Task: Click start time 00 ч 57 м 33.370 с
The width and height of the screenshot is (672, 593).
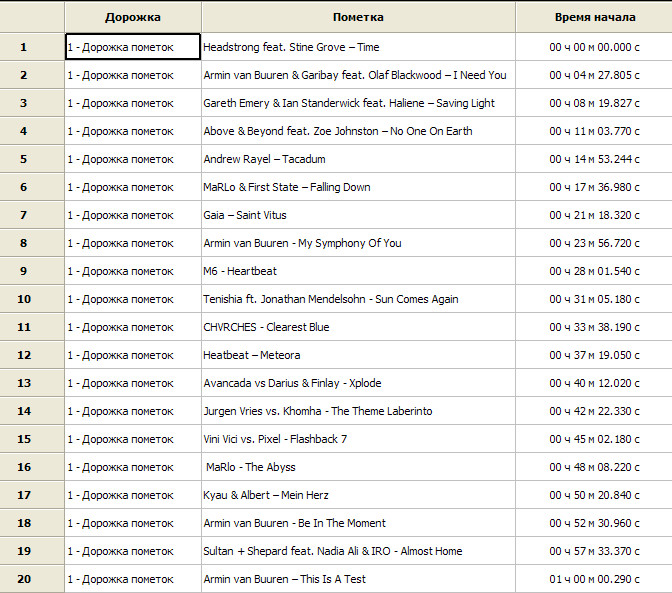Action: coord(594,551)
